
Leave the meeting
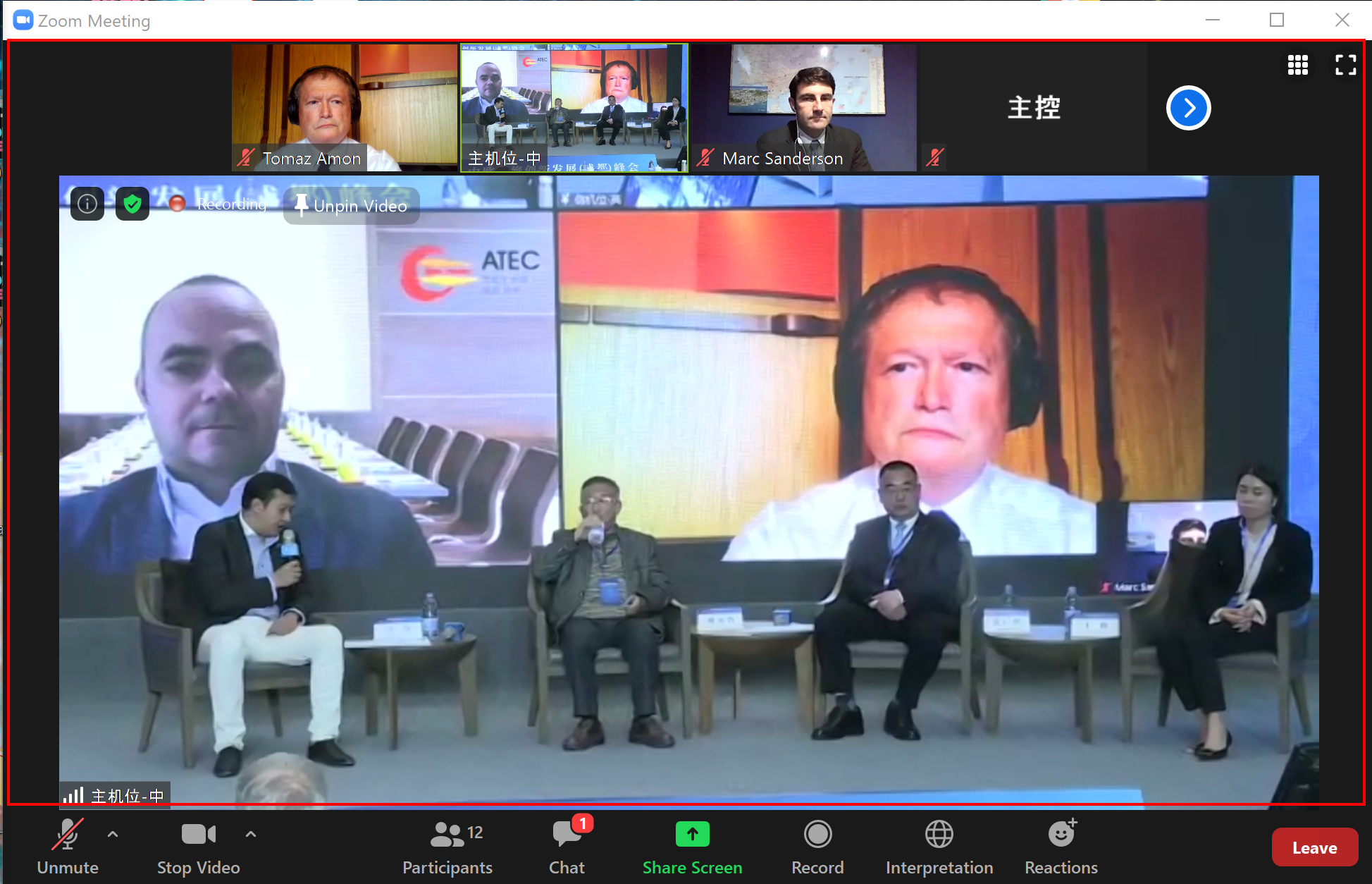click(1314, 847)
